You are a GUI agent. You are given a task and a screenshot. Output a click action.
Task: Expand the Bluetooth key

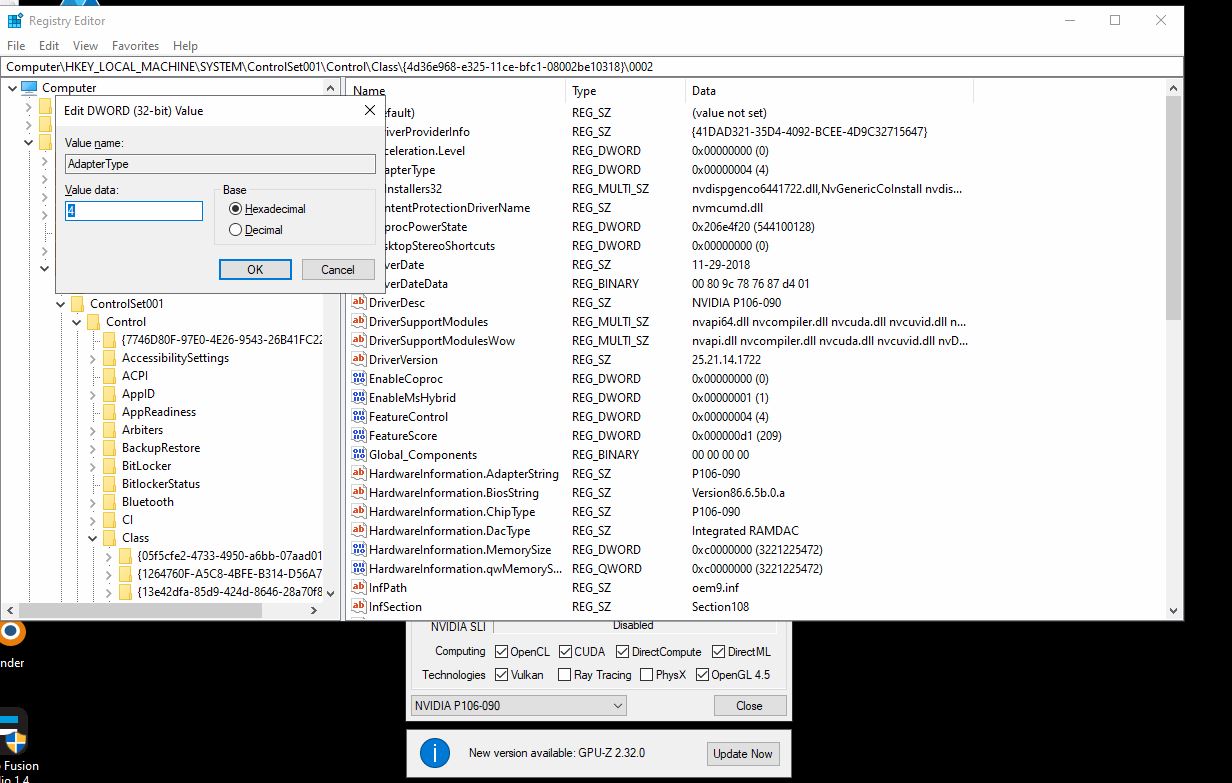pyautogui.click(x=93, y=502)
